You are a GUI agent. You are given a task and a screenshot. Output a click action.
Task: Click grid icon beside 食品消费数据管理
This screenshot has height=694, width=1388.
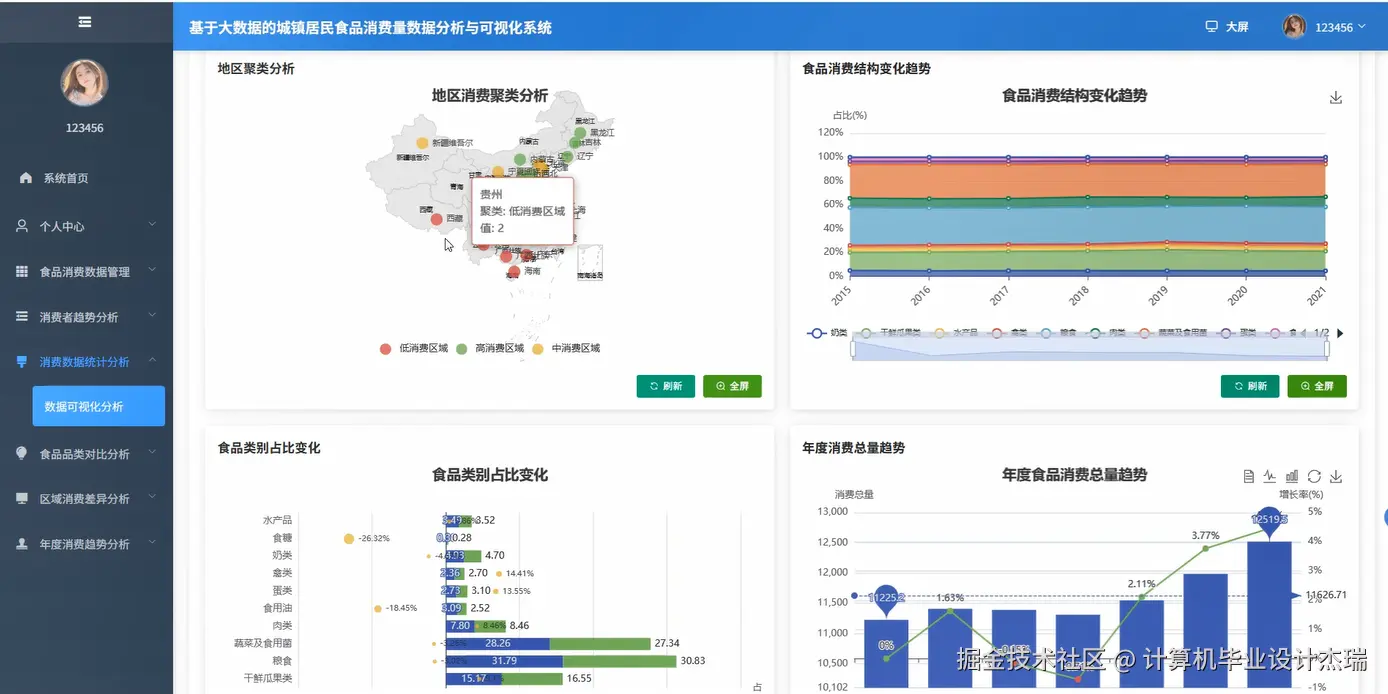click(22, 271)
